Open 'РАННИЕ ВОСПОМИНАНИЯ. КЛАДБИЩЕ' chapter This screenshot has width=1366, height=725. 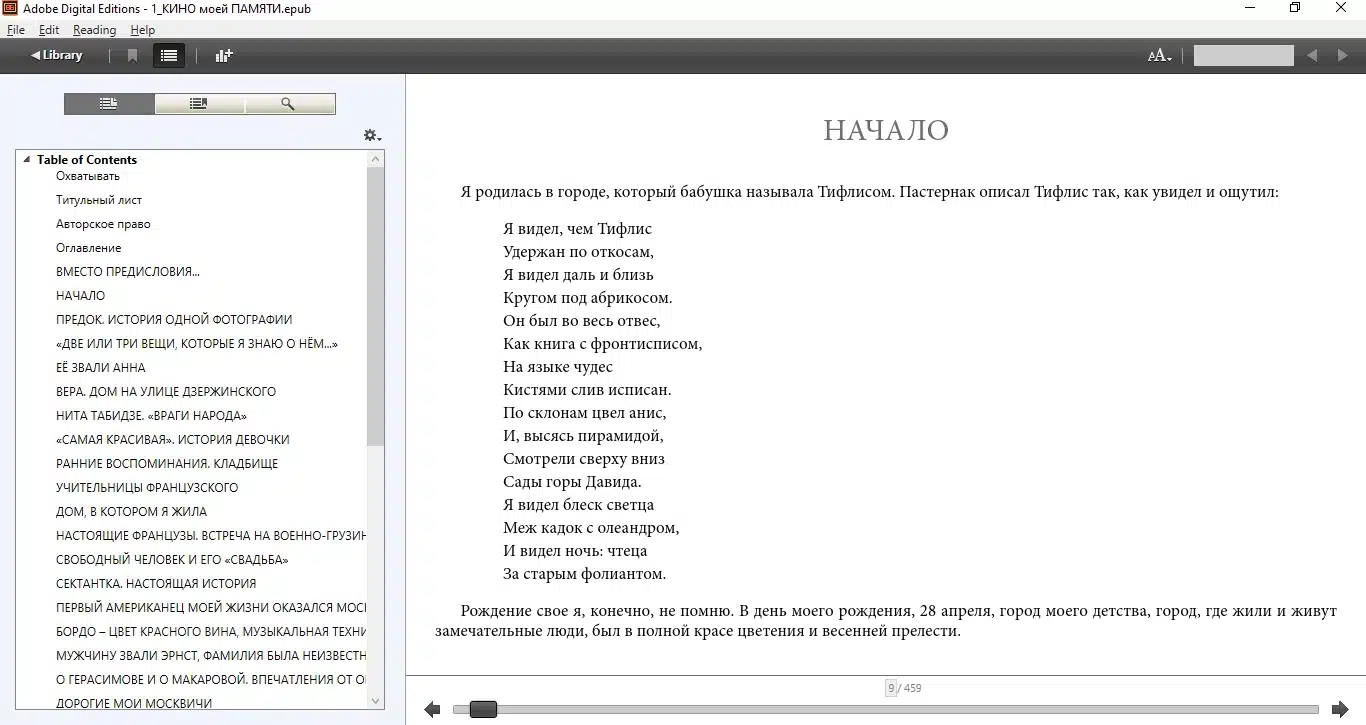(x=167, y=464)
